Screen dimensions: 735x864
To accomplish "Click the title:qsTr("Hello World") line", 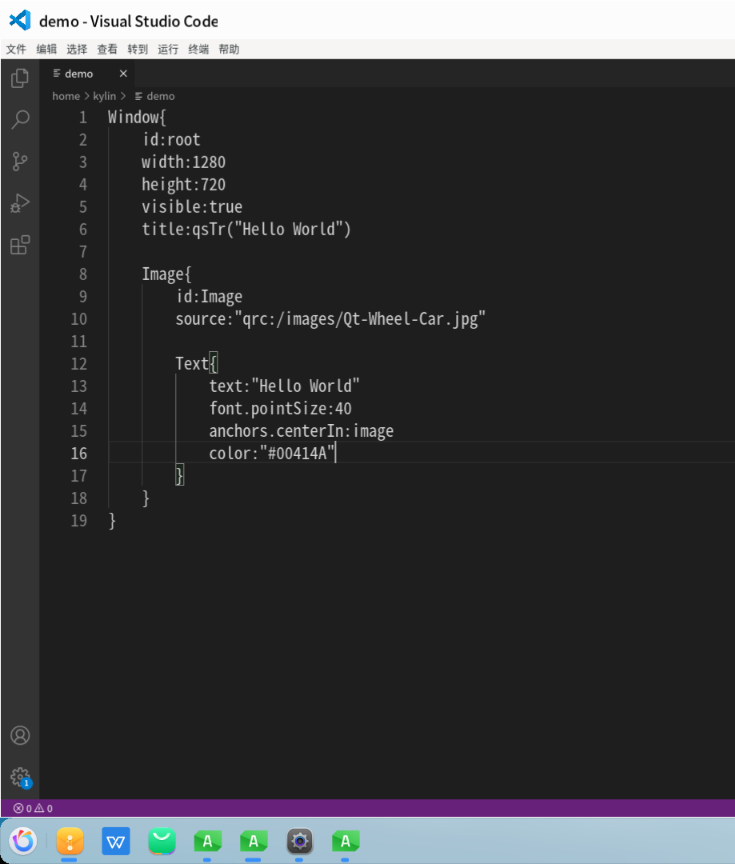I will (x=246, y=229).
